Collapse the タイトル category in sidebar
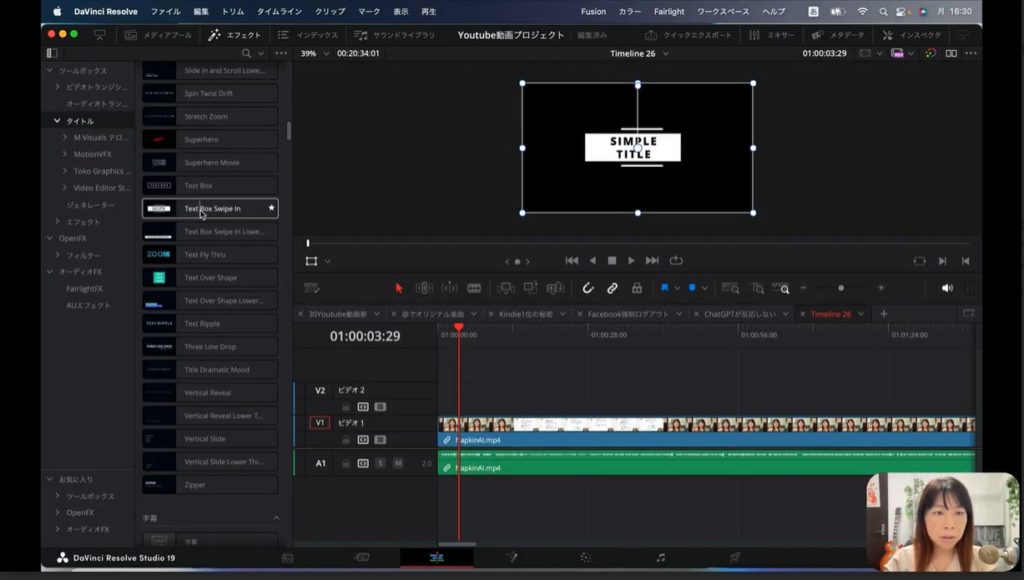This screenshot has width=1024, height=580. click(x=57, y=121)
